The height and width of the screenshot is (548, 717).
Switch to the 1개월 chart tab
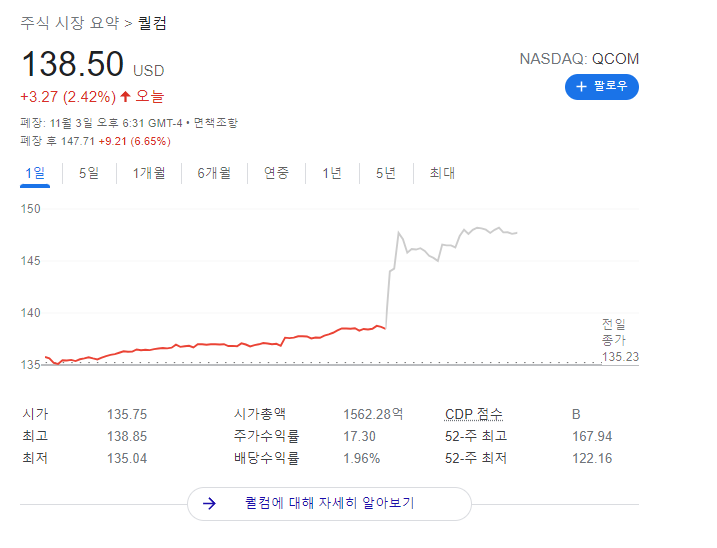coord(149,173)
